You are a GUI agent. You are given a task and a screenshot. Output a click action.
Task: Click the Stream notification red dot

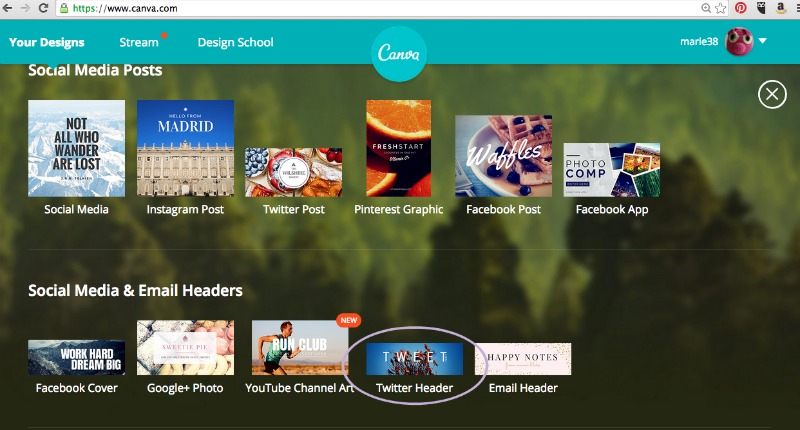click(x=164, y=35)
